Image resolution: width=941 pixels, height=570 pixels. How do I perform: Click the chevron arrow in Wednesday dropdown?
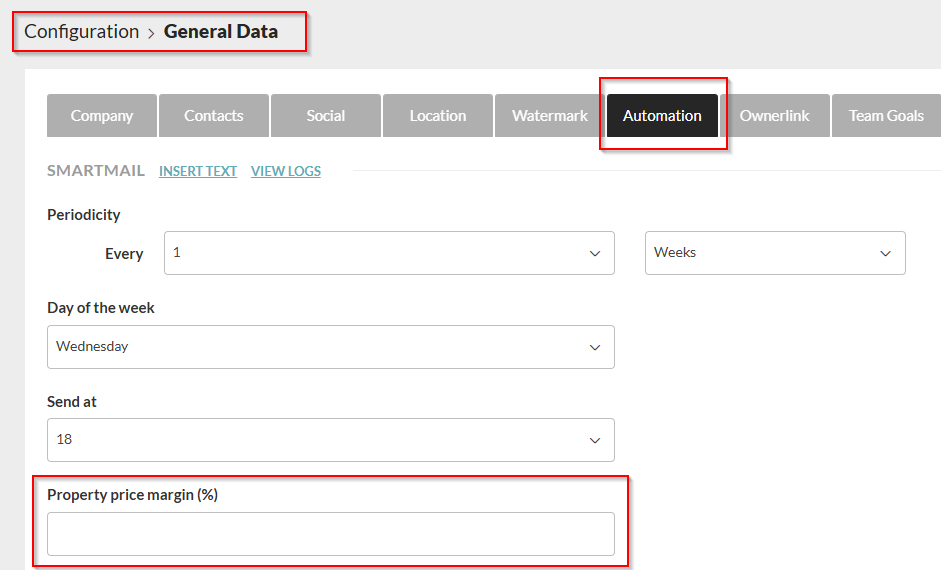click(595, 347)
